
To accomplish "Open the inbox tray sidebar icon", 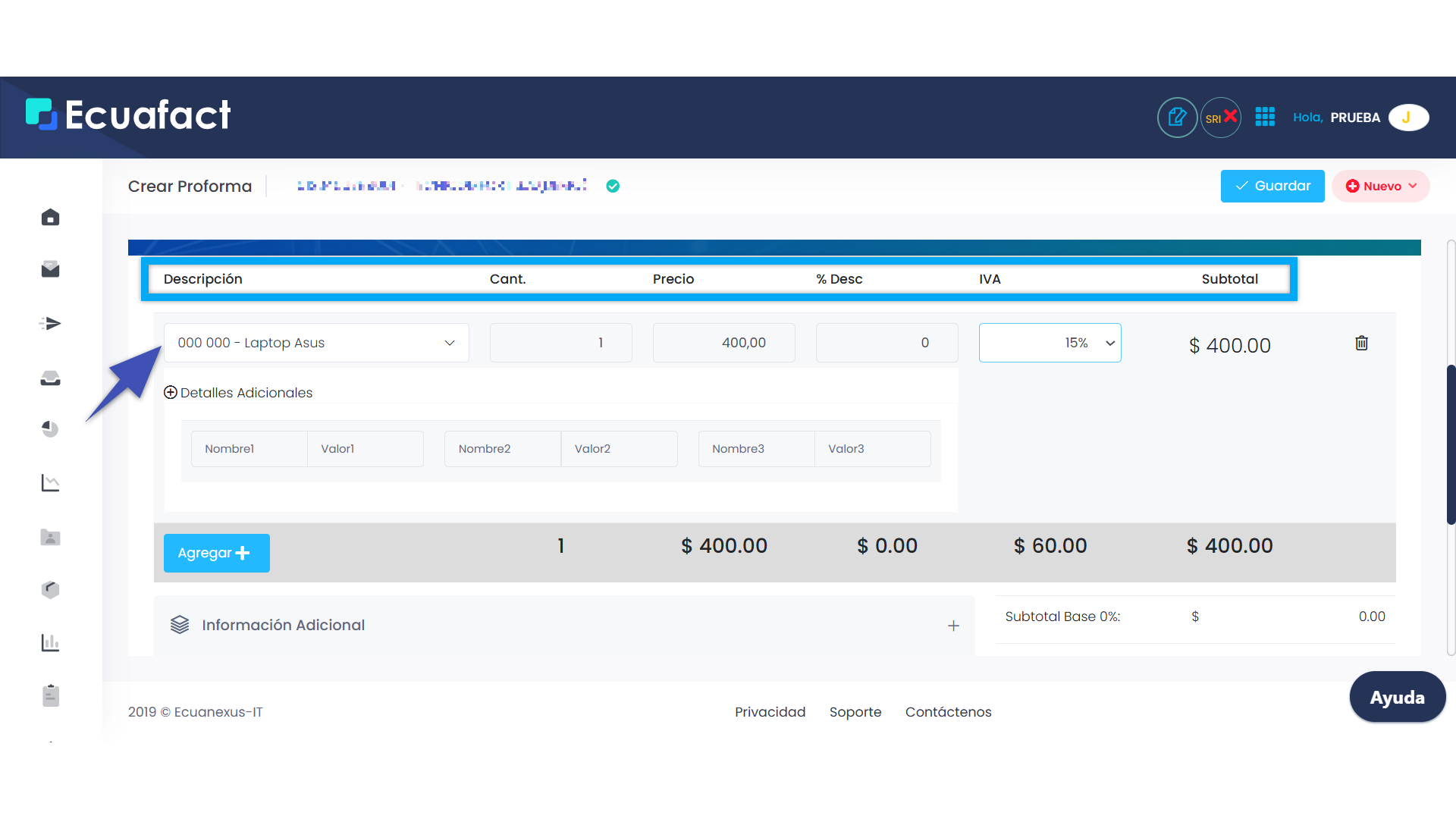I will coord(50,378).
